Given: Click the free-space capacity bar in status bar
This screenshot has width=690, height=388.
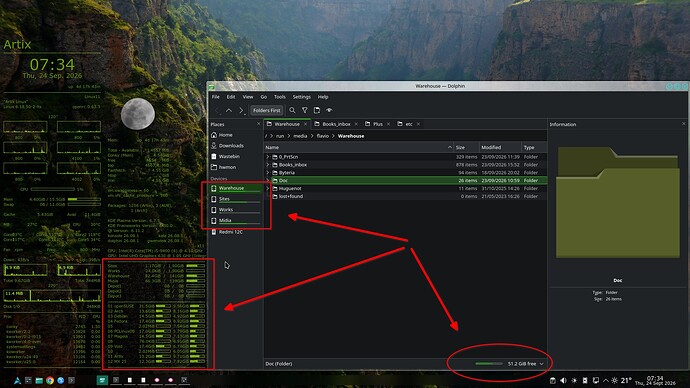Looking at the screenshot, I should click(x=488, y=364).
